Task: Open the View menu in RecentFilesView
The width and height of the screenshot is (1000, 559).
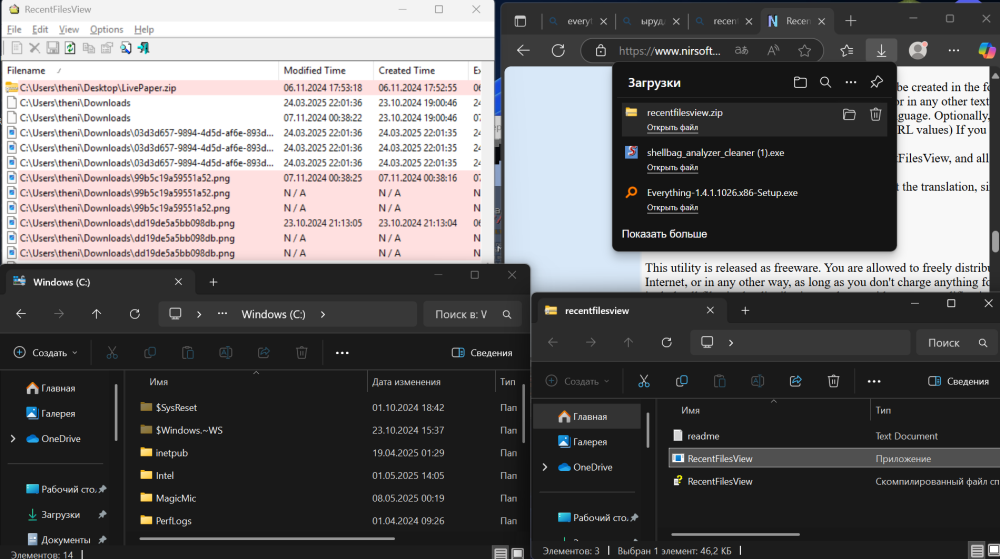Action: point(68,29)
